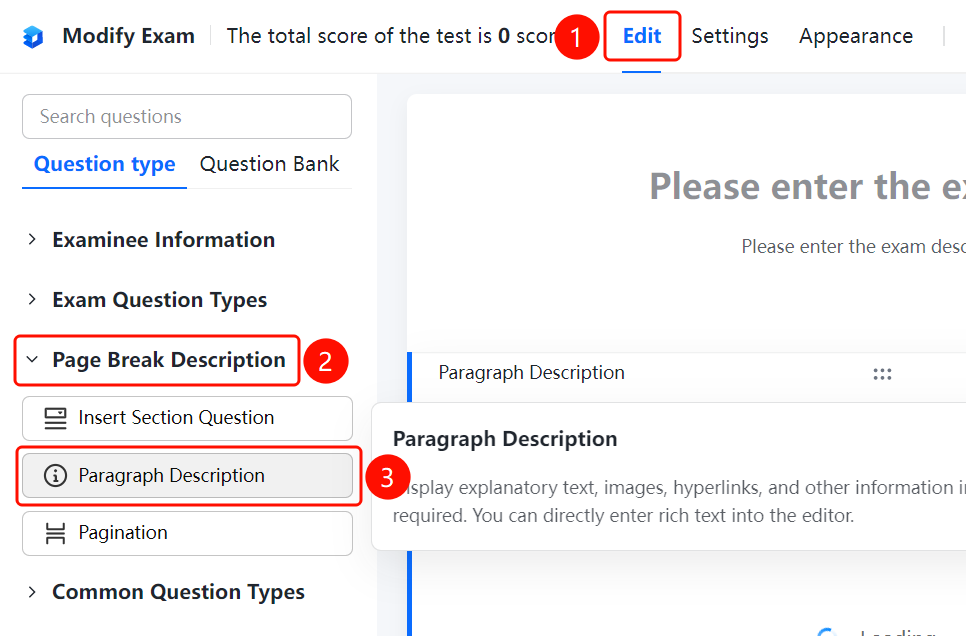Open the Edit tab
Image resolution: width=966 pixels, height=636 pixels.
click(642, 36)
